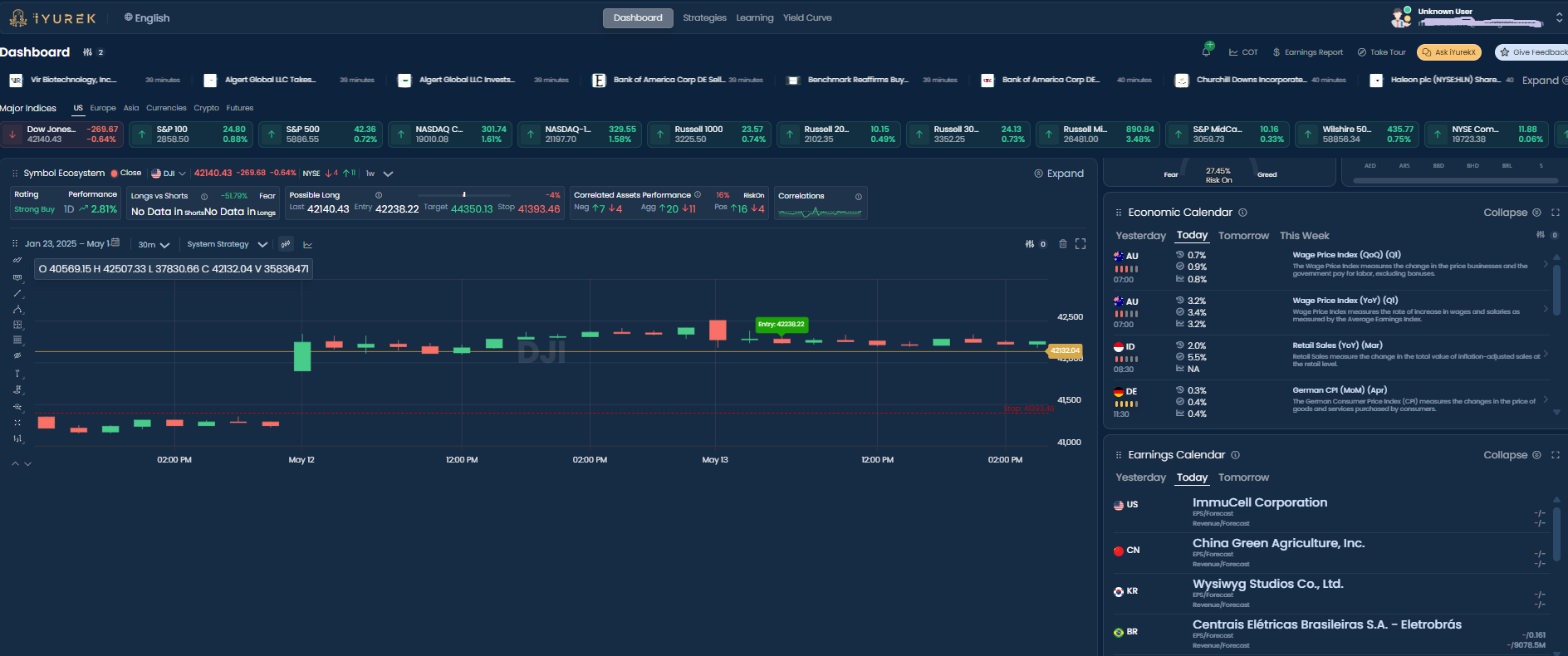Viewport: 1568px width, 656px height.
Task: Open the notifications bell
Action: tap(1207, 51)
